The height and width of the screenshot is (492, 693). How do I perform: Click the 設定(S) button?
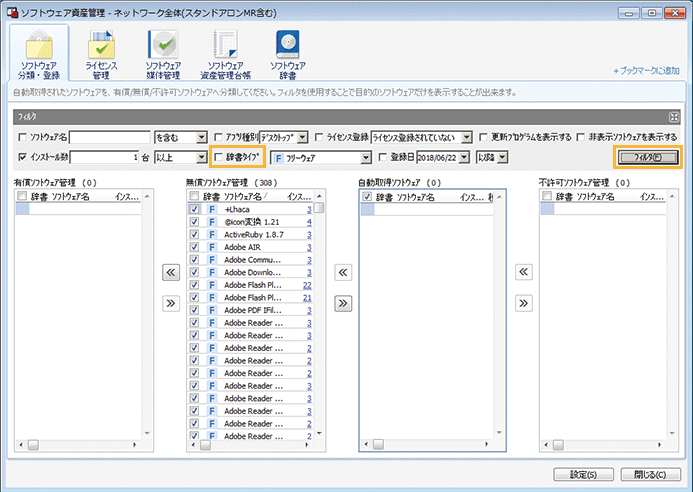pos(583,475)
